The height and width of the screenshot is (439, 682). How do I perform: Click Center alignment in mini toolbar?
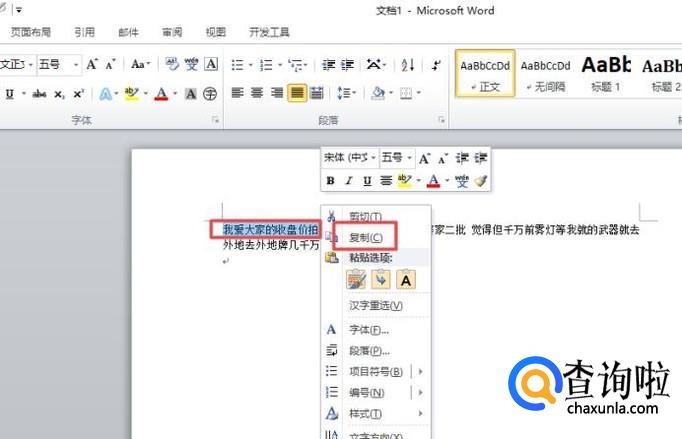point(386,181)
